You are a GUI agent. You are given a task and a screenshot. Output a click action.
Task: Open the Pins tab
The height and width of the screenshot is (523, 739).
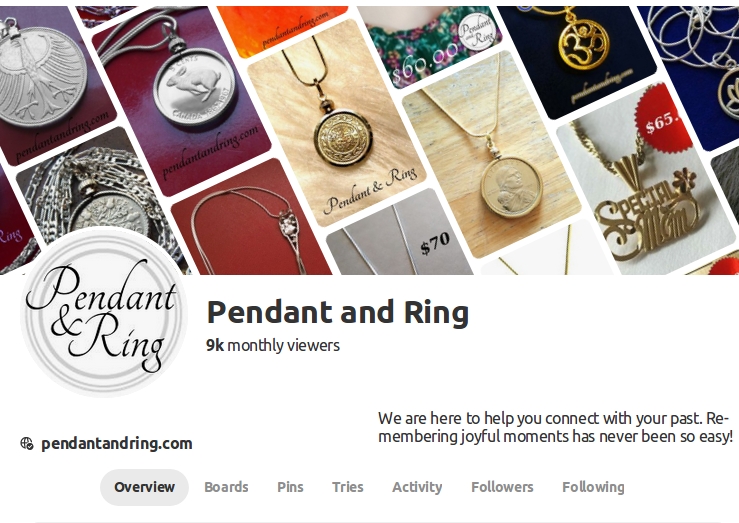290,487
